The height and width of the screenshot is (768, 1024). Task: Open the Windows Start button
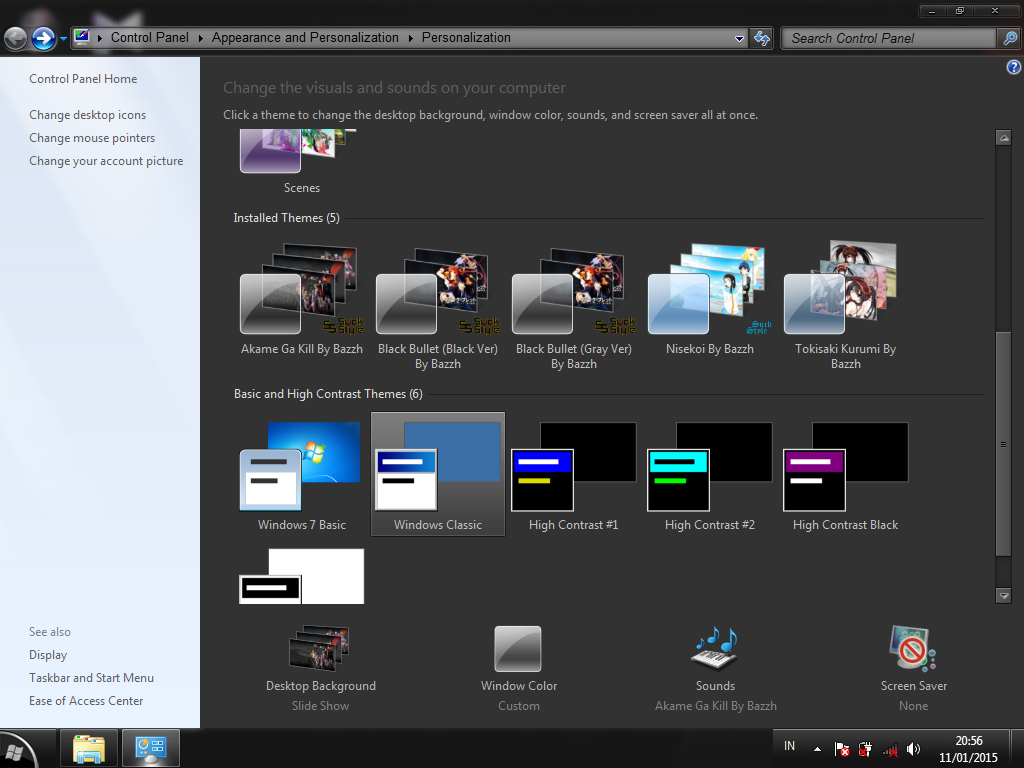(x=14, y=751)
